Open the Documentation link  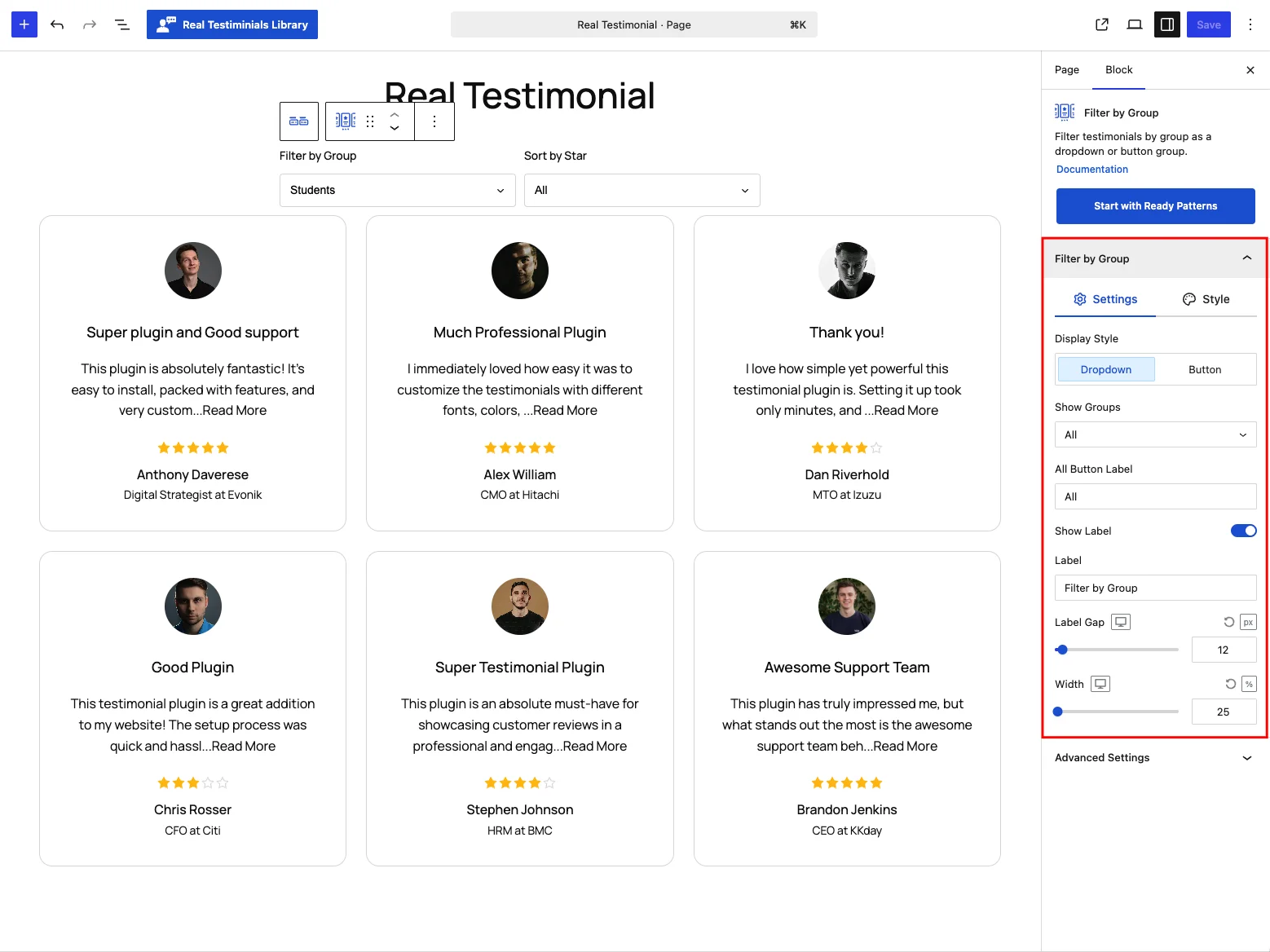pos(1092,170)
